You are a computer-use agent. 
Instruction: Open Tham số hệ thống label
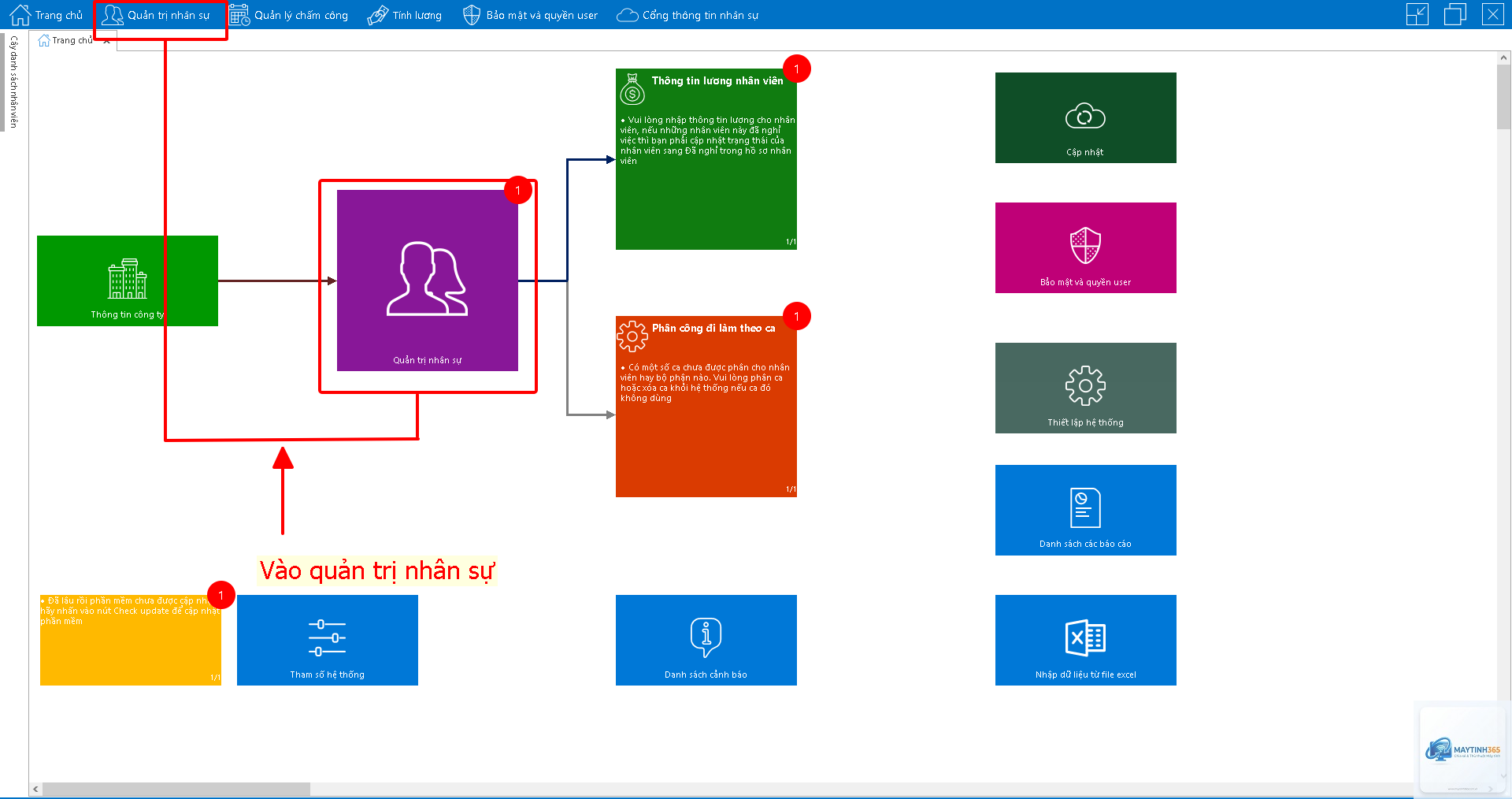(x=327, y=675)
